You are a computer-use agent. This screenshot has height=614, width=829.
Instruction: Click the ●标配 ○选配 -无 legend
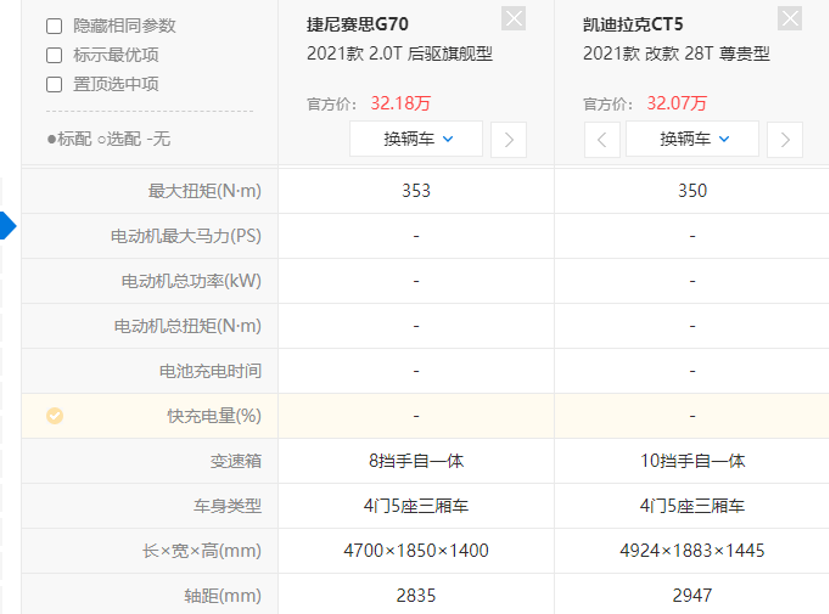coord(108,139)
